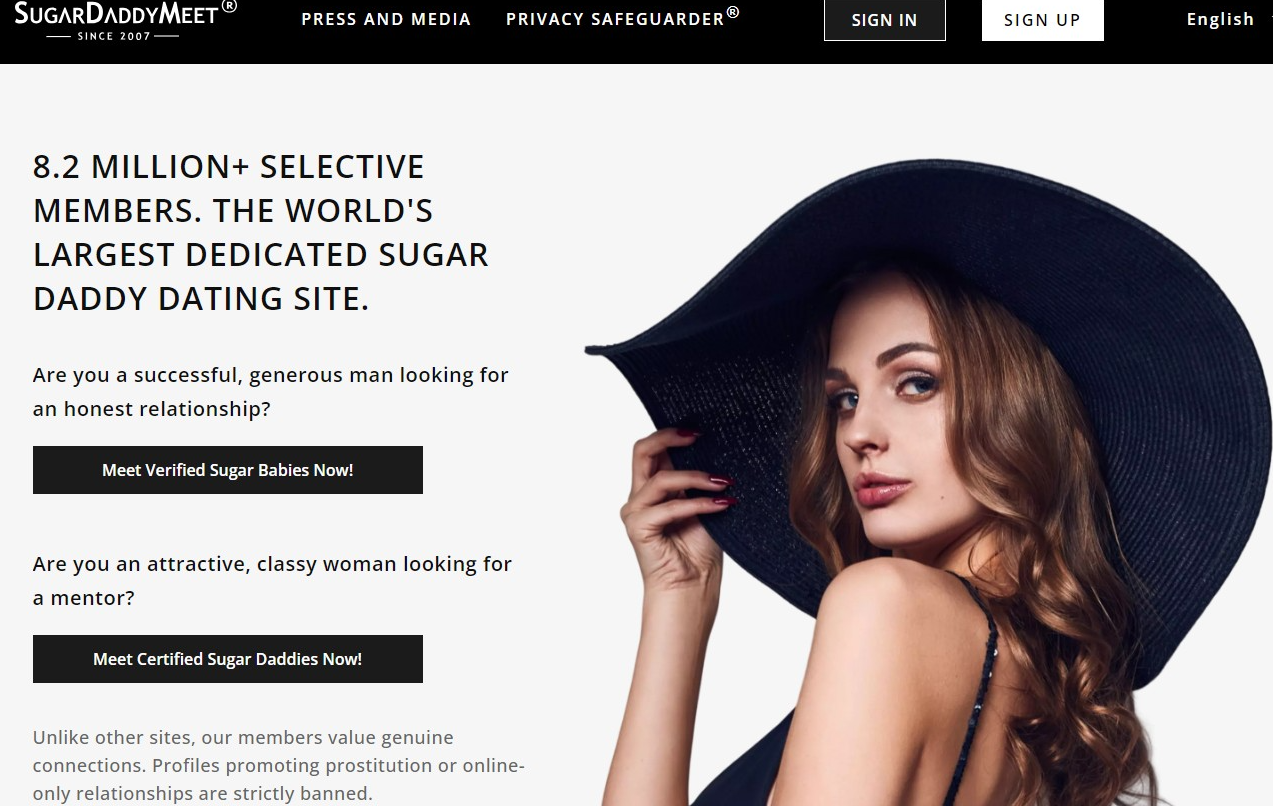
Task: Click the Sign In button
Action: click(x=884, y=20)
